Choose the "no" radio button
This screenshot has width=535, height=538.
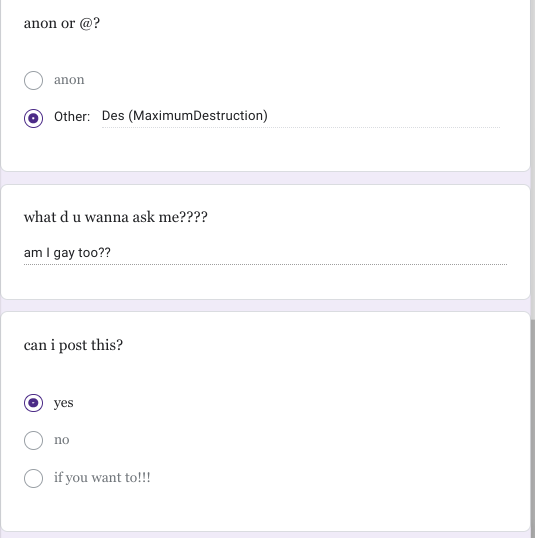[x=33, y=440]
